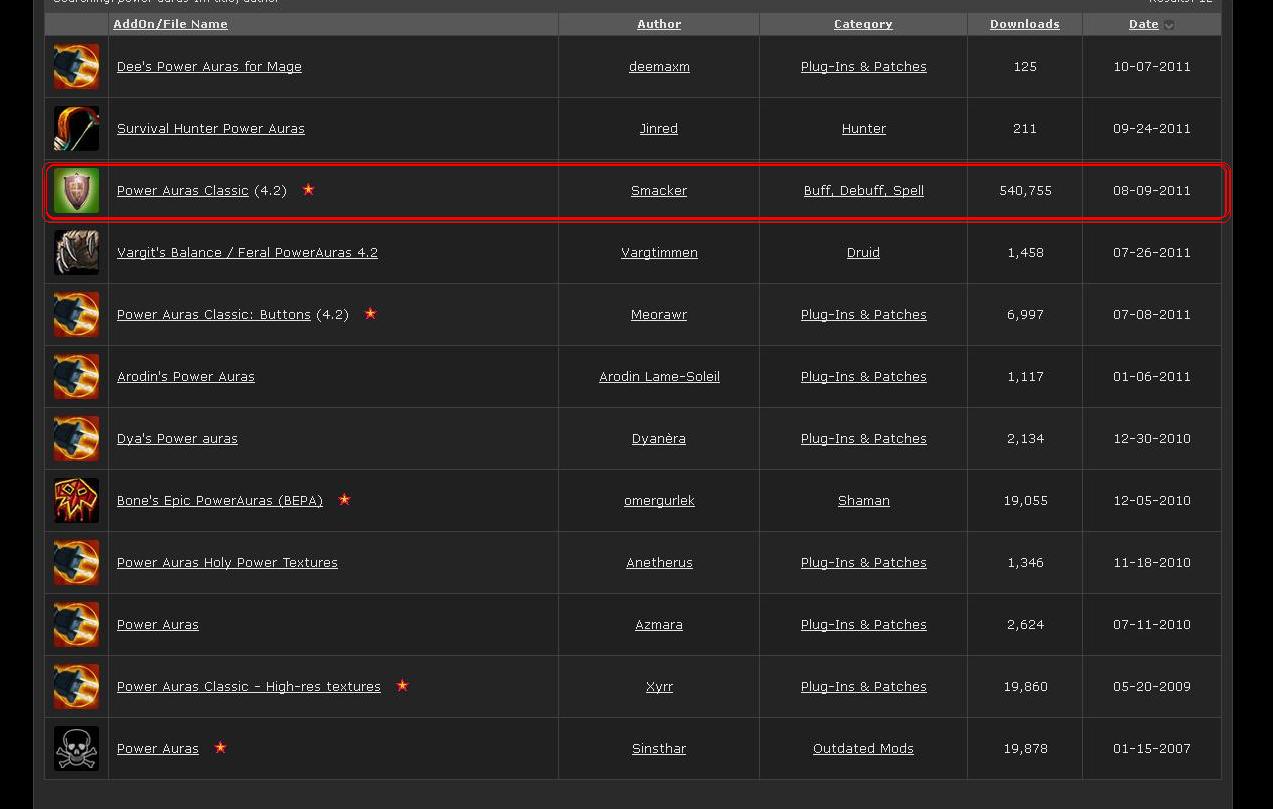Sort results by AddOn/File Name column
Screen dimensions: 1273x809
[170, 24]
